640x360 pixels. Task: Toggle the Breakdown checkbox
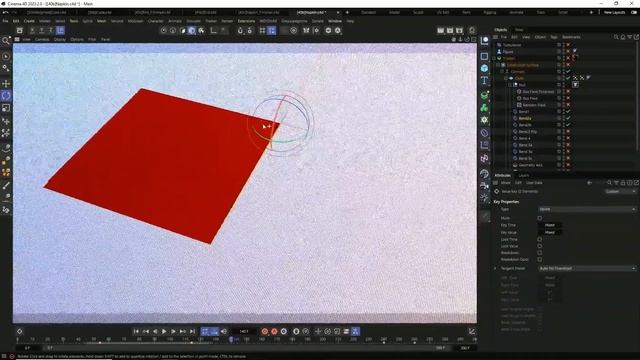(x=540, y=253)
